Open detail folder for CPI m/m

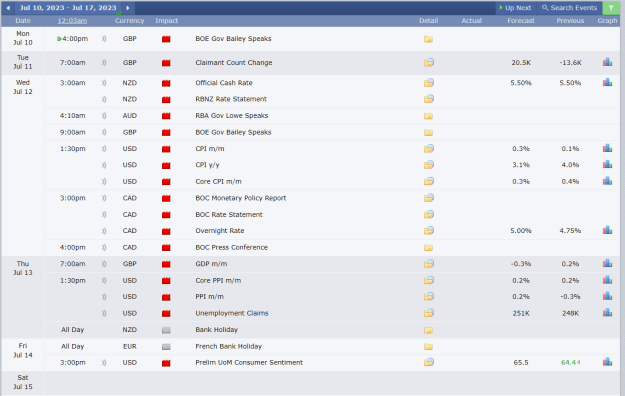[x=428, y=149]
